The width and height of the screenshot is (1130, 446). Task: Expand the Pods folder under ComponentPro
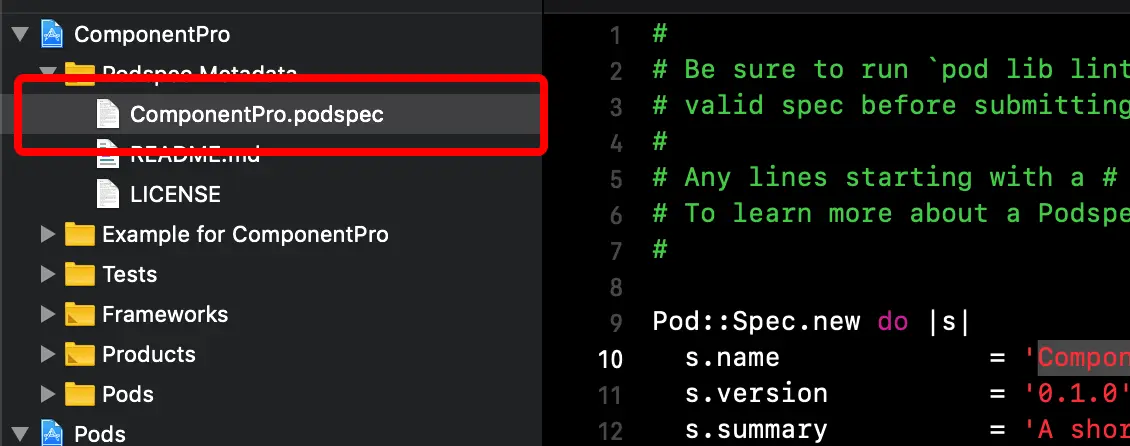[x=47, y=394]
